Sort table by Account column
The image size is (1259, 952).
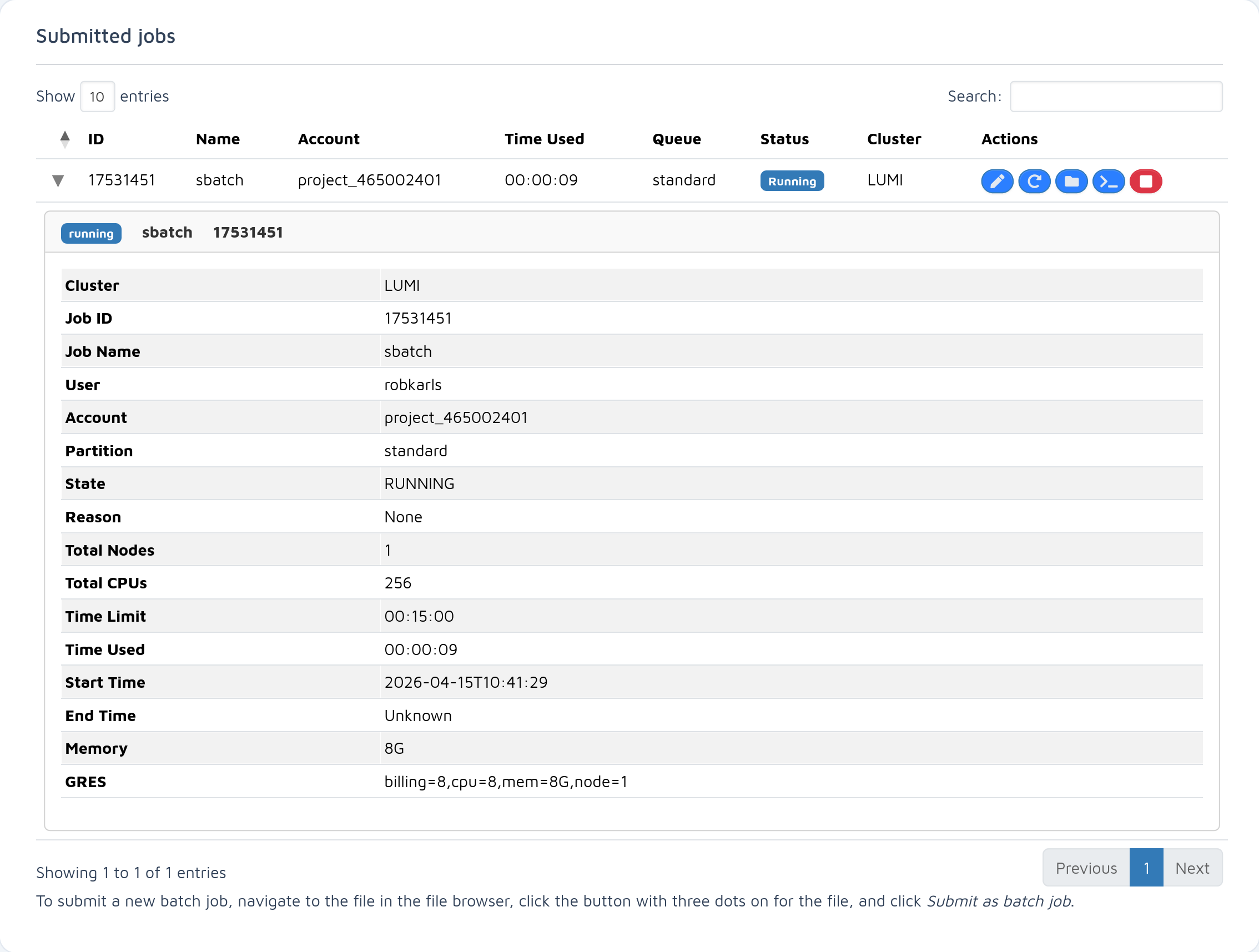329,139
